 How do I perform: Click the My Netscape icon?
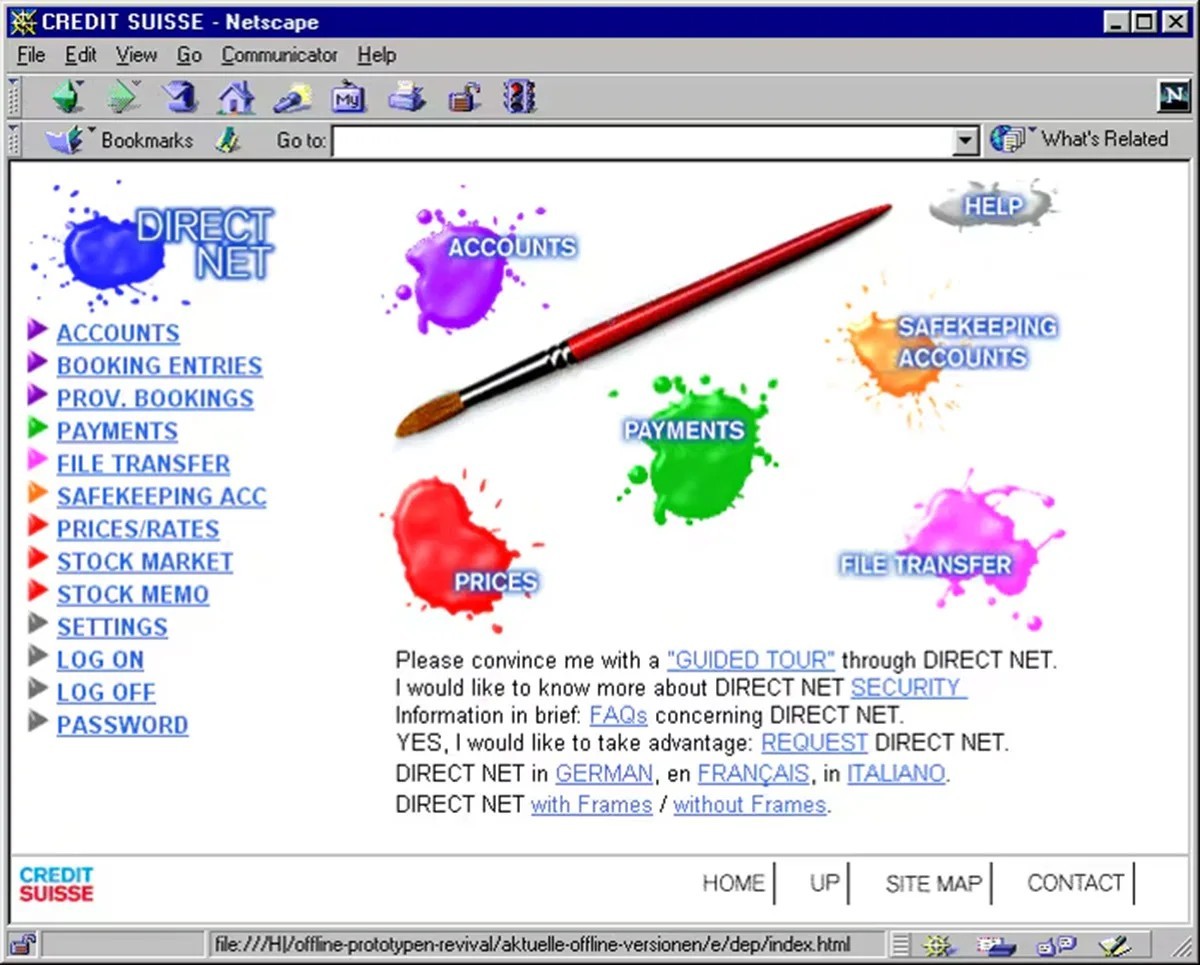(349, 97)
